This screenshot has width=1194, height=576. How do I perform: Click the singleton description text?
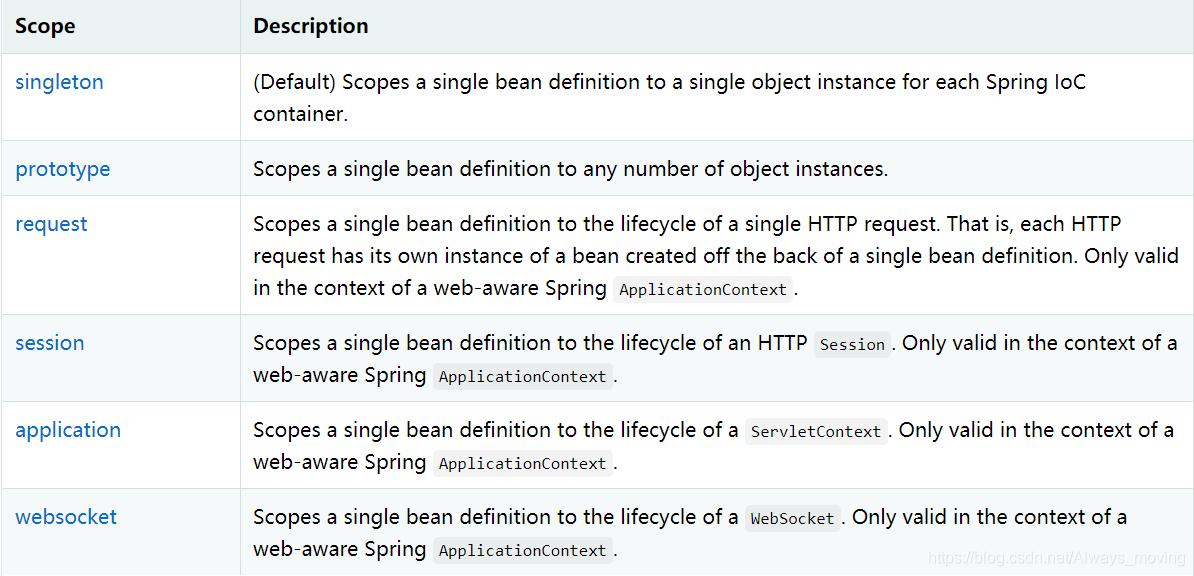point(670,98)
